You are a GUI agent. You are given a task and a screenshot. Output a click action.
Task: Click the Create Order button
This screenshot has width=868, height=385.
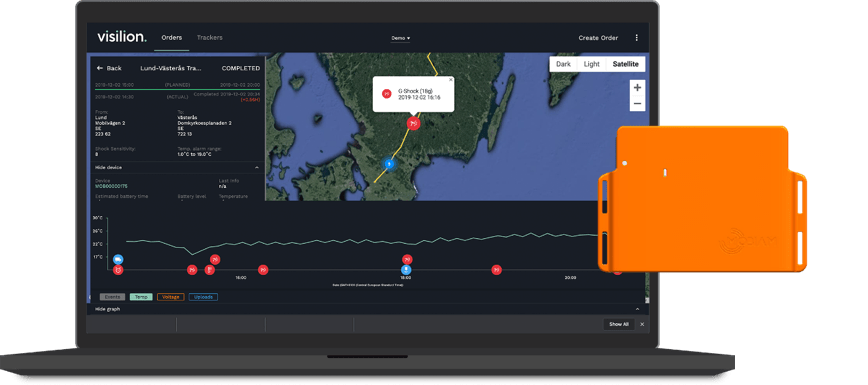tap(598, 38)
